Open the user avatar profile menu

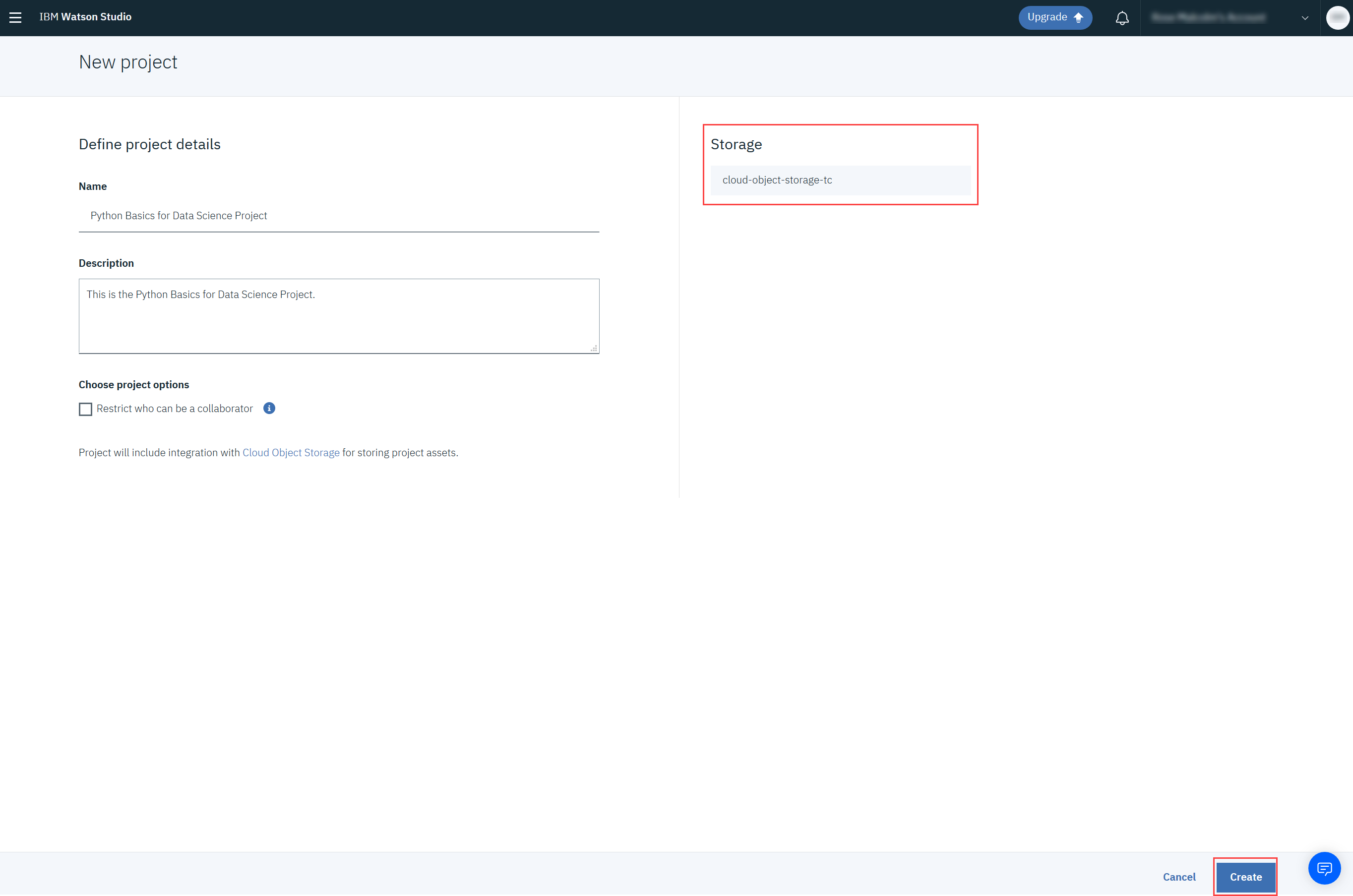pyautogui.click(x=1337, y=18)
